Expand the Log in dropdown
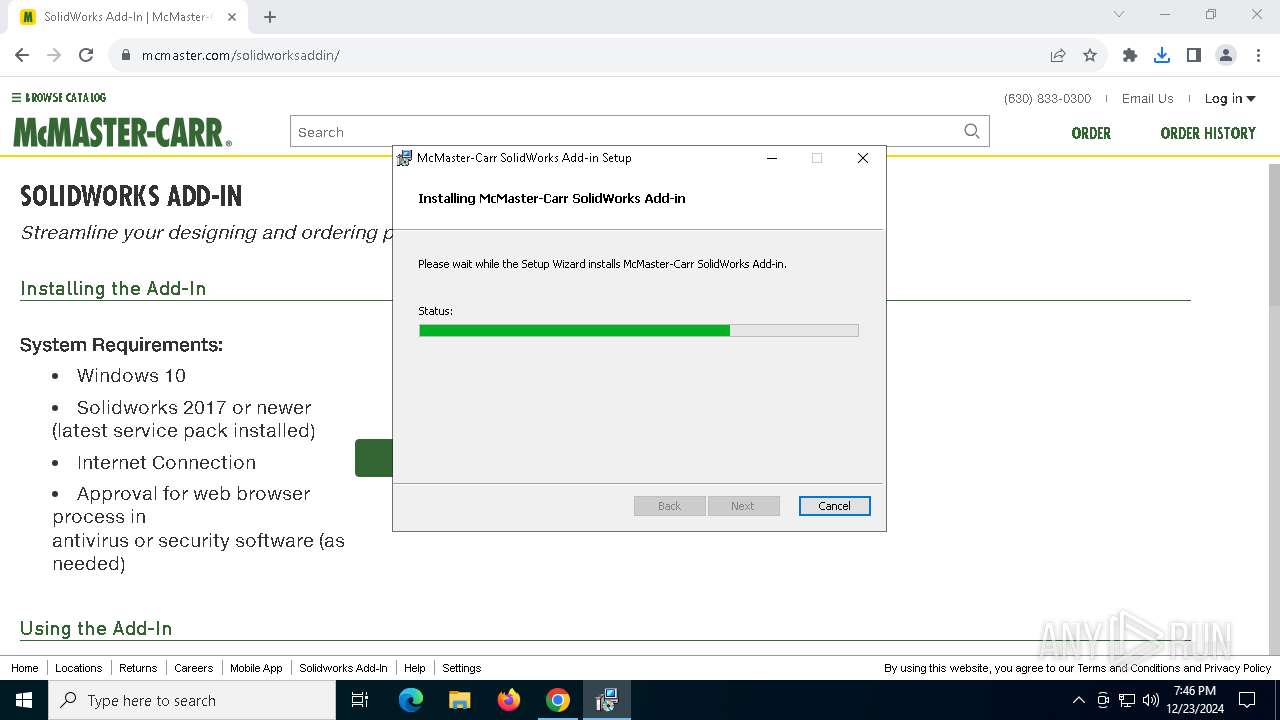 point(1230,98)
